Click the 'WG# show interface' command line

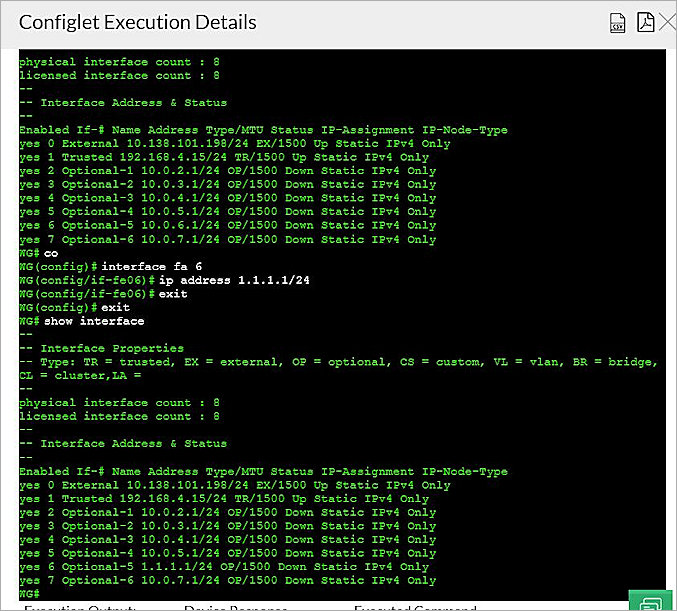pyautogui.click(x=82, y=321)
